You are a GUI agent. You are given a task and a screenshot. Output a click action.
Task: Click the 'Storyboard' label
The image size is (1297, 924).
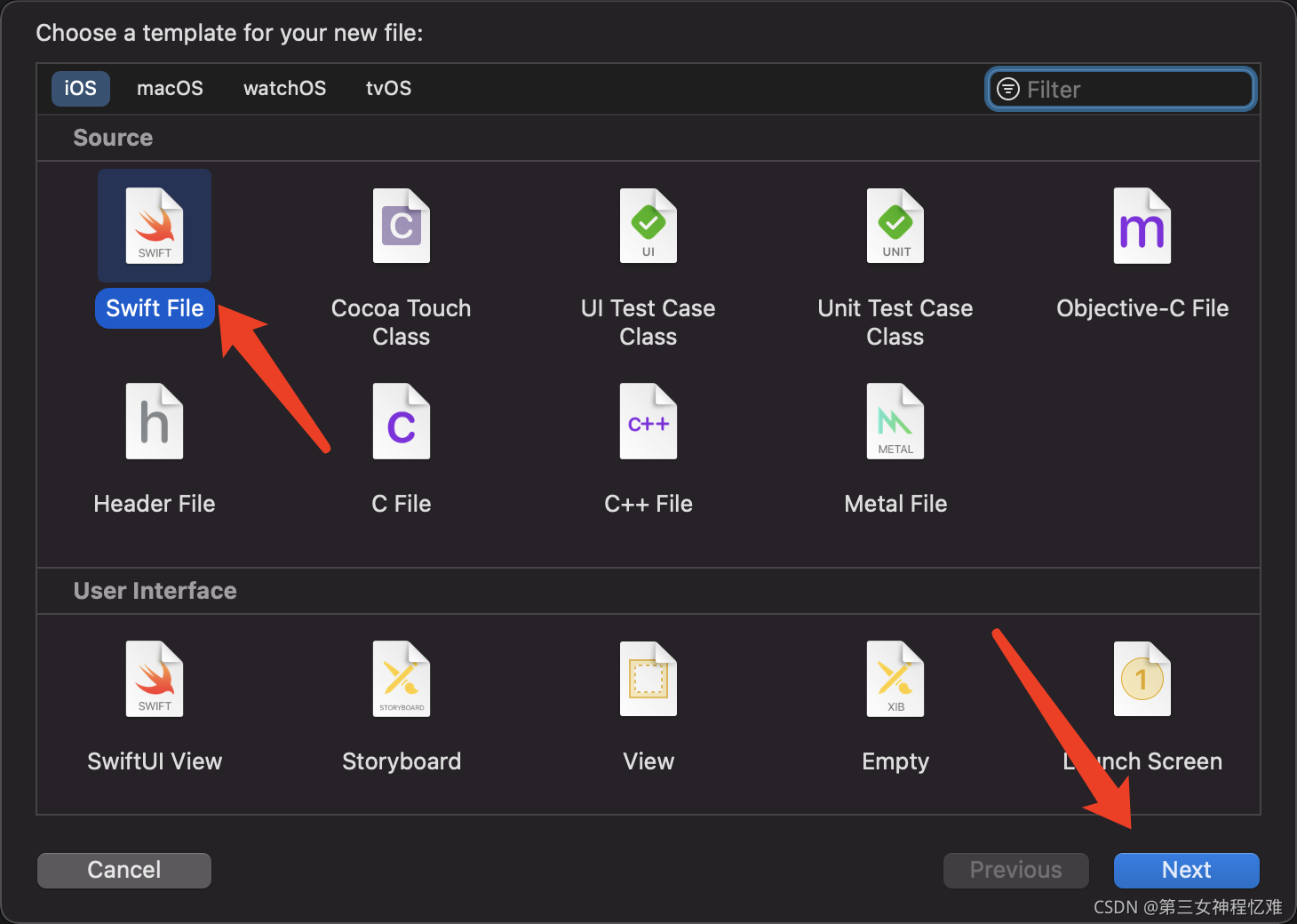click(x=402, y=761)
